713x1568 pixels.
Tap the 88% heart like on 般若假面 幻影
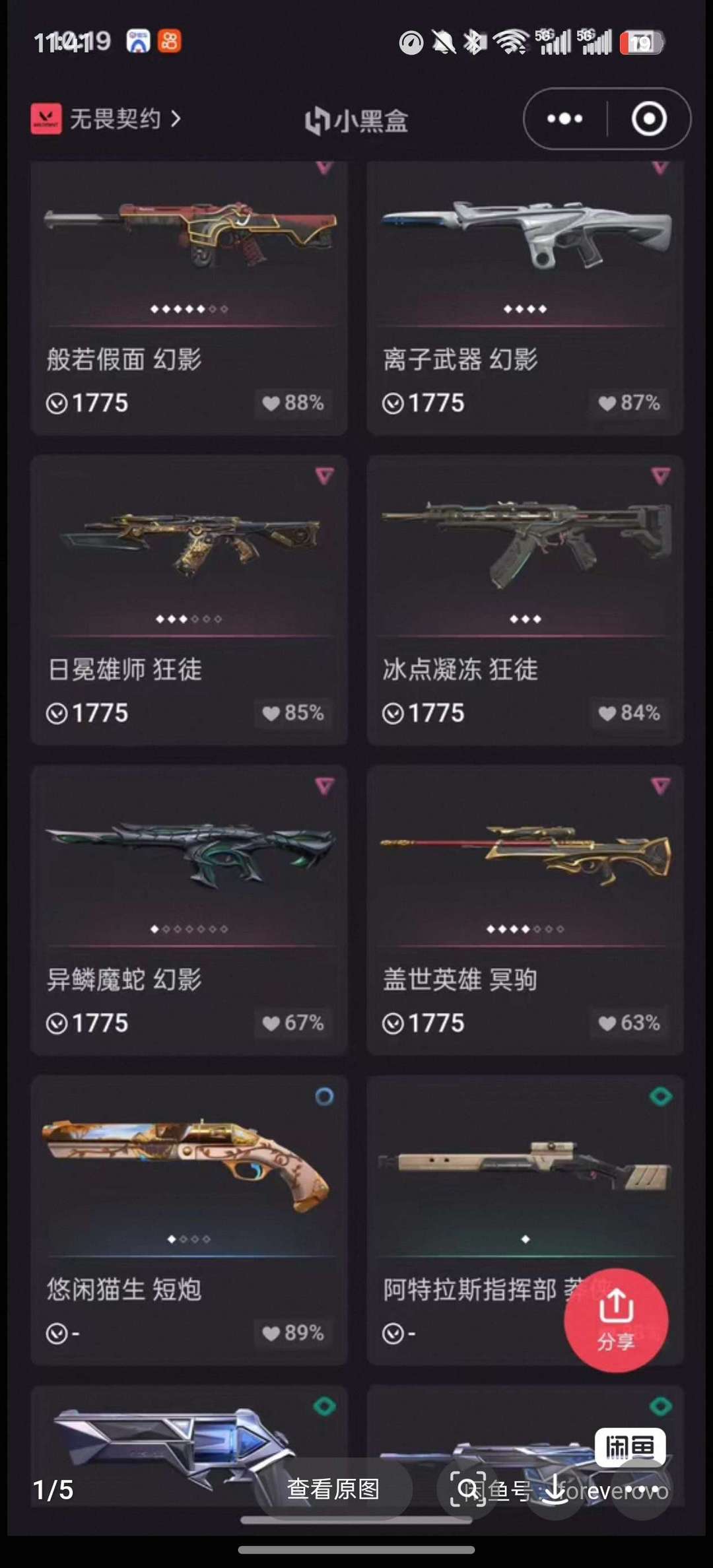pyautogui.click(x=293, y=403)
